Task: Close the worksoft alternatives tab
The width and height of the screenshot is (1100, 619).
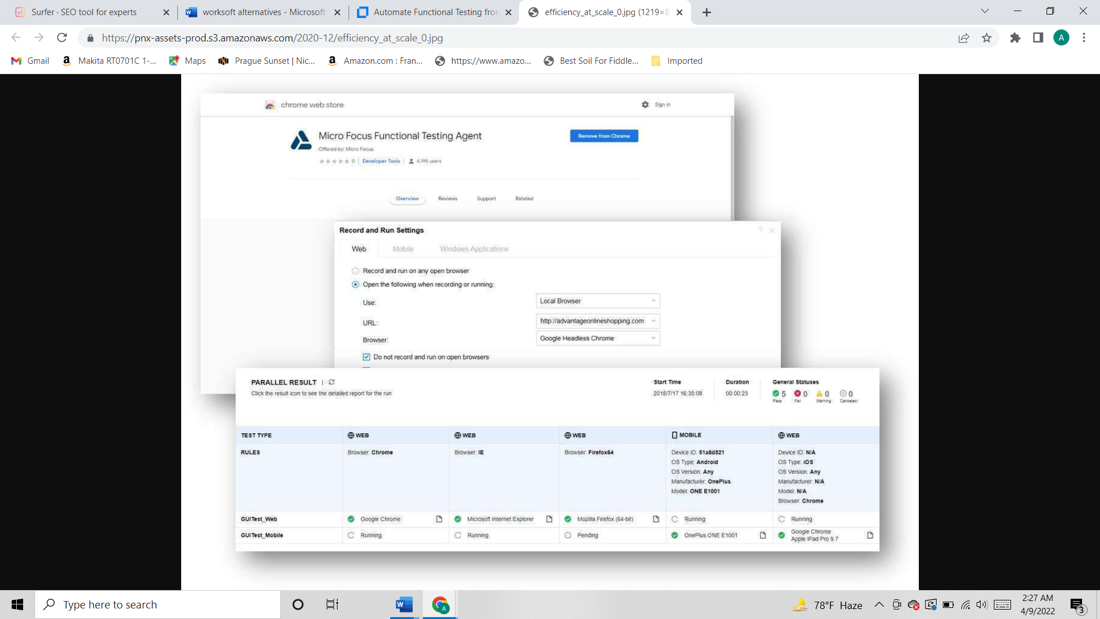Action: coord(337,12)
